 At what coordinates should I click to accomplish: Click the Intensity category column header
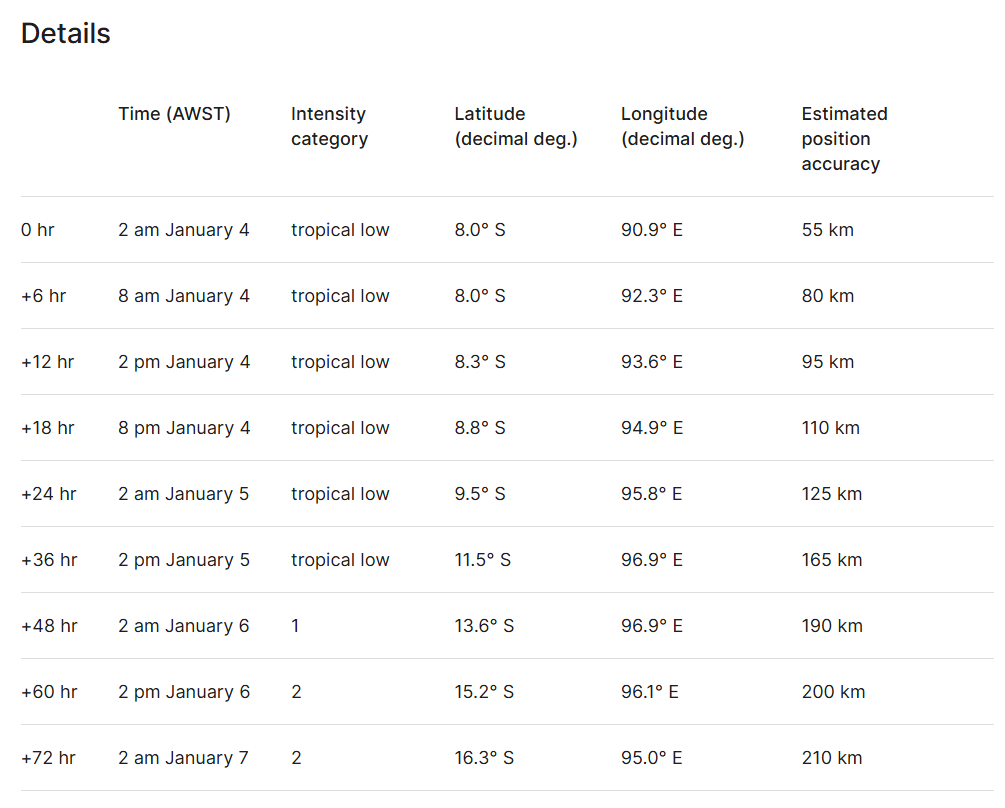329,127
